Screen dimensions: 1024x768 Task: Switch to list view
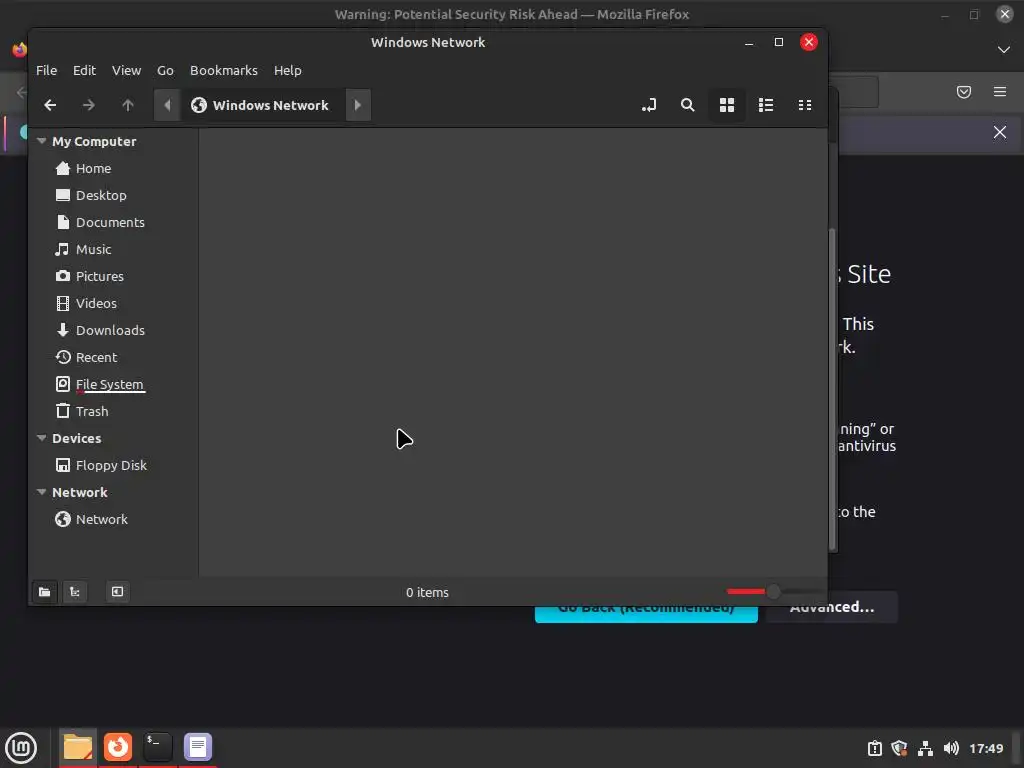[766, 105]
